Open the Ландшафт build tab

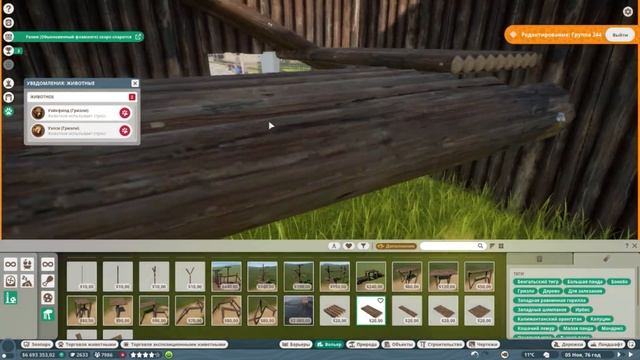point(606,344)
